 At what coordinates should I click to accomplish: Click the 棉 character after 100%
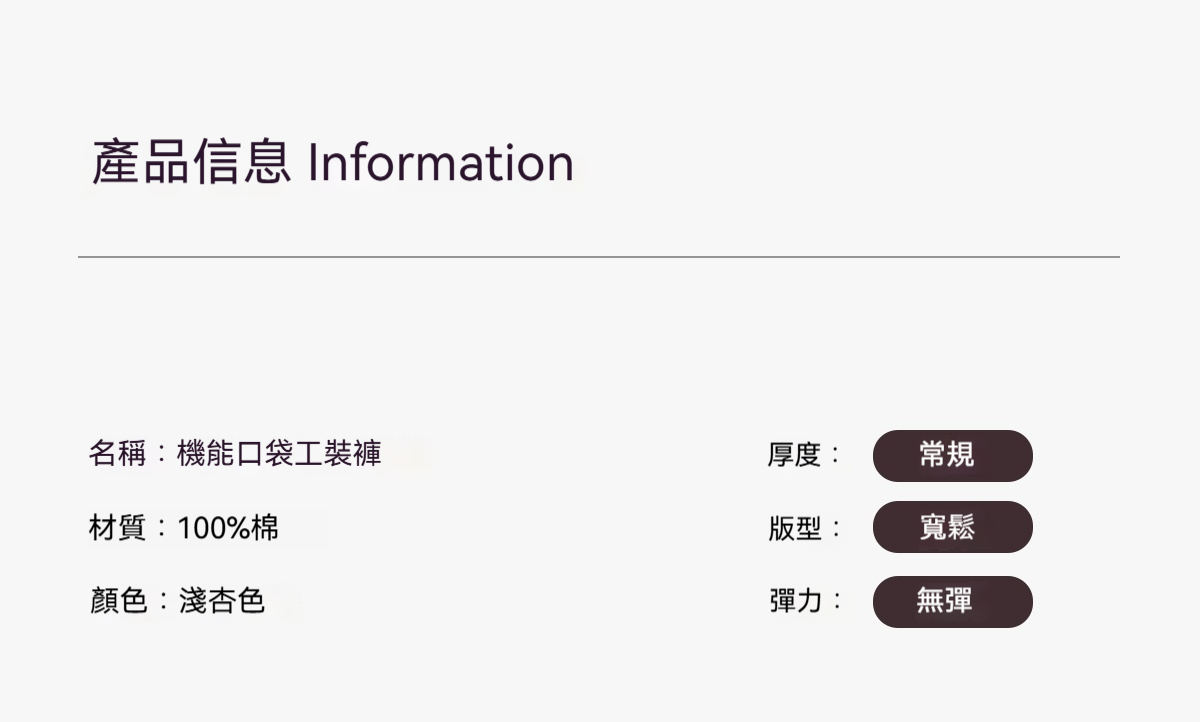265,527
